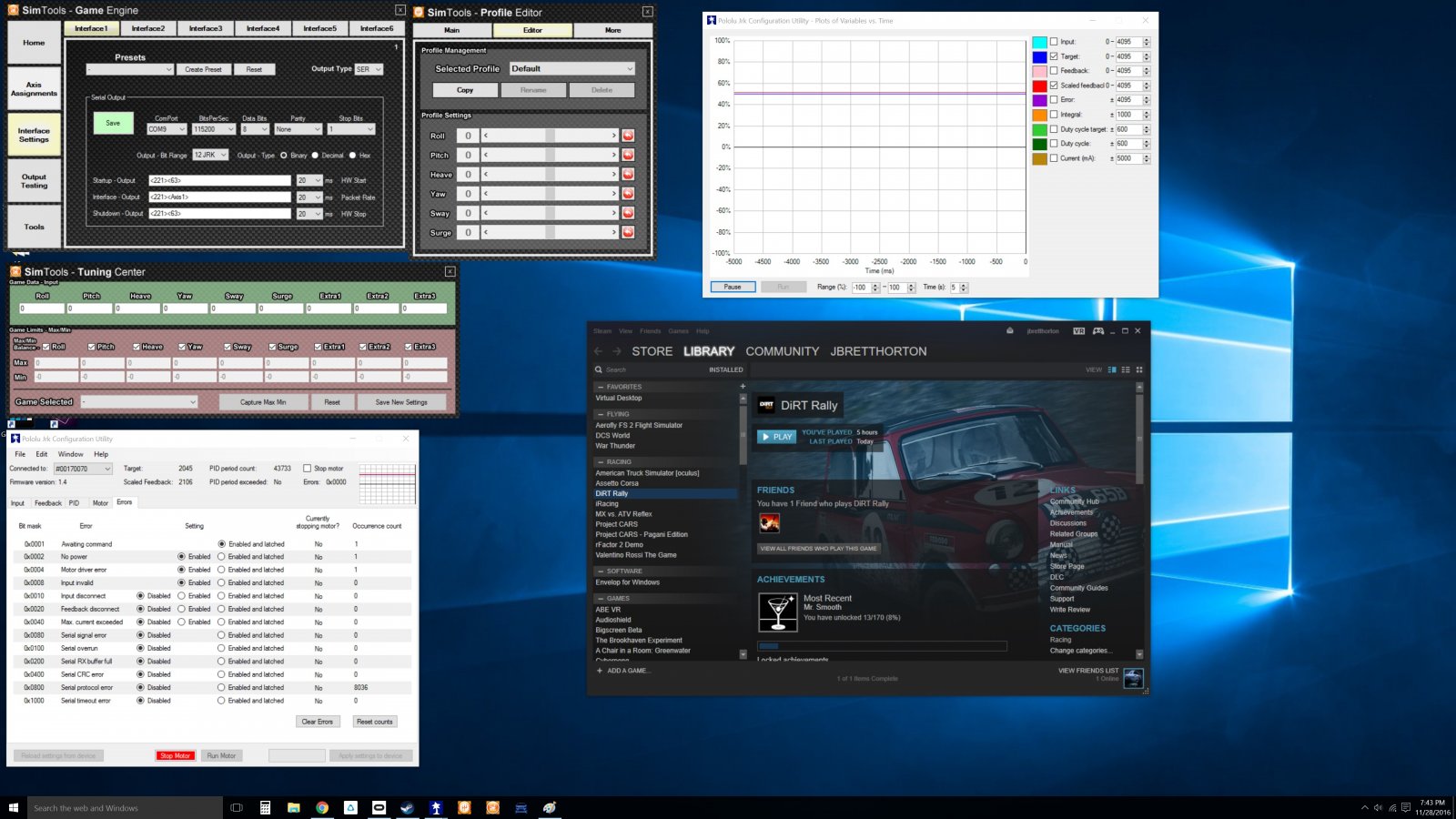This screenshot has width=1456, height=819.
Task: Open Steam friends avatar icon at bottom right
Action: click(1133, 678)
